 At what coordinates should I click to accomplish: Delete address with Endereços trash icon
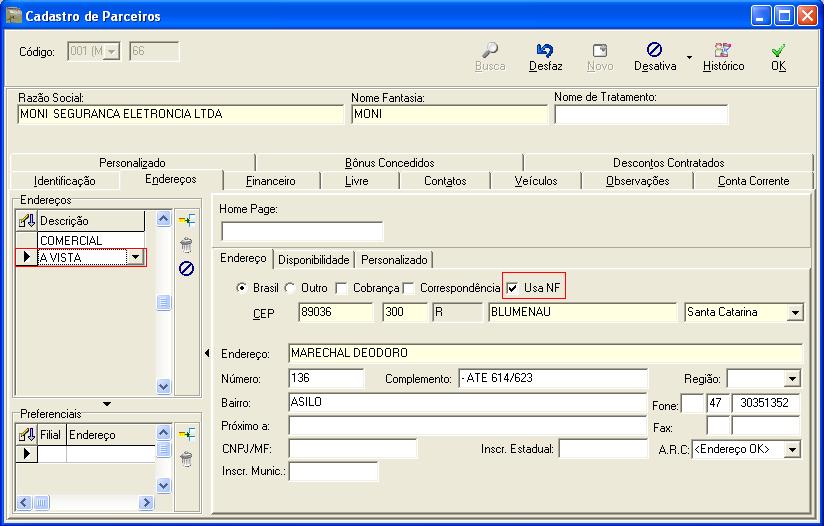pyautogui.click(x=186, y=245)
